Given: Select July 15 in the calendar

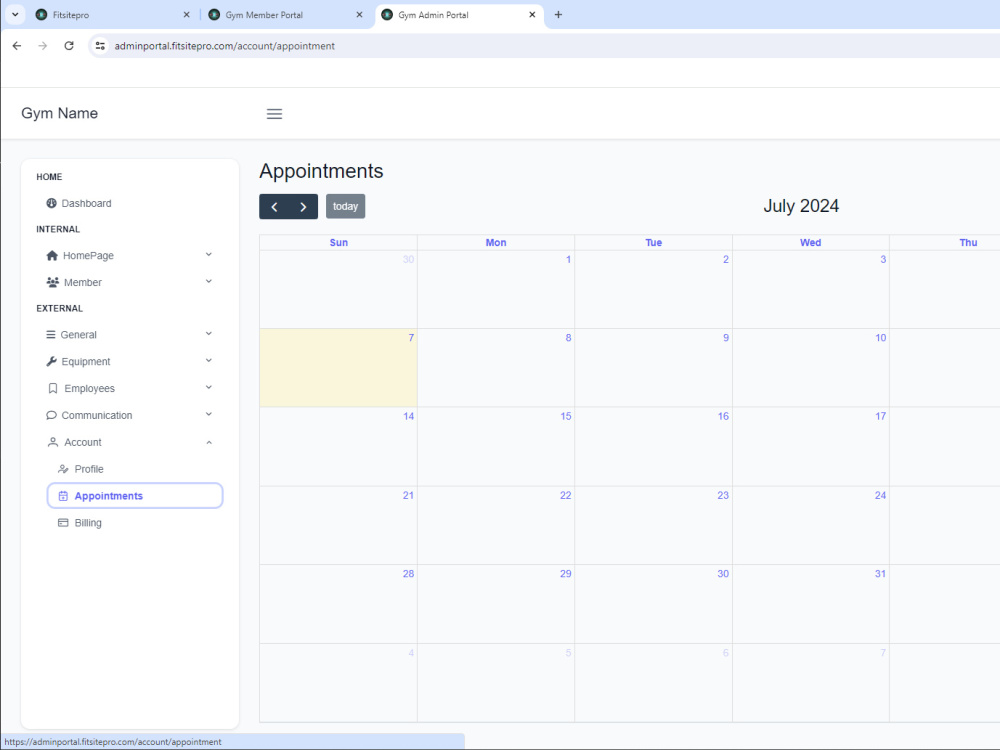Looking at the screenshot, I should (x=496, y=446).
